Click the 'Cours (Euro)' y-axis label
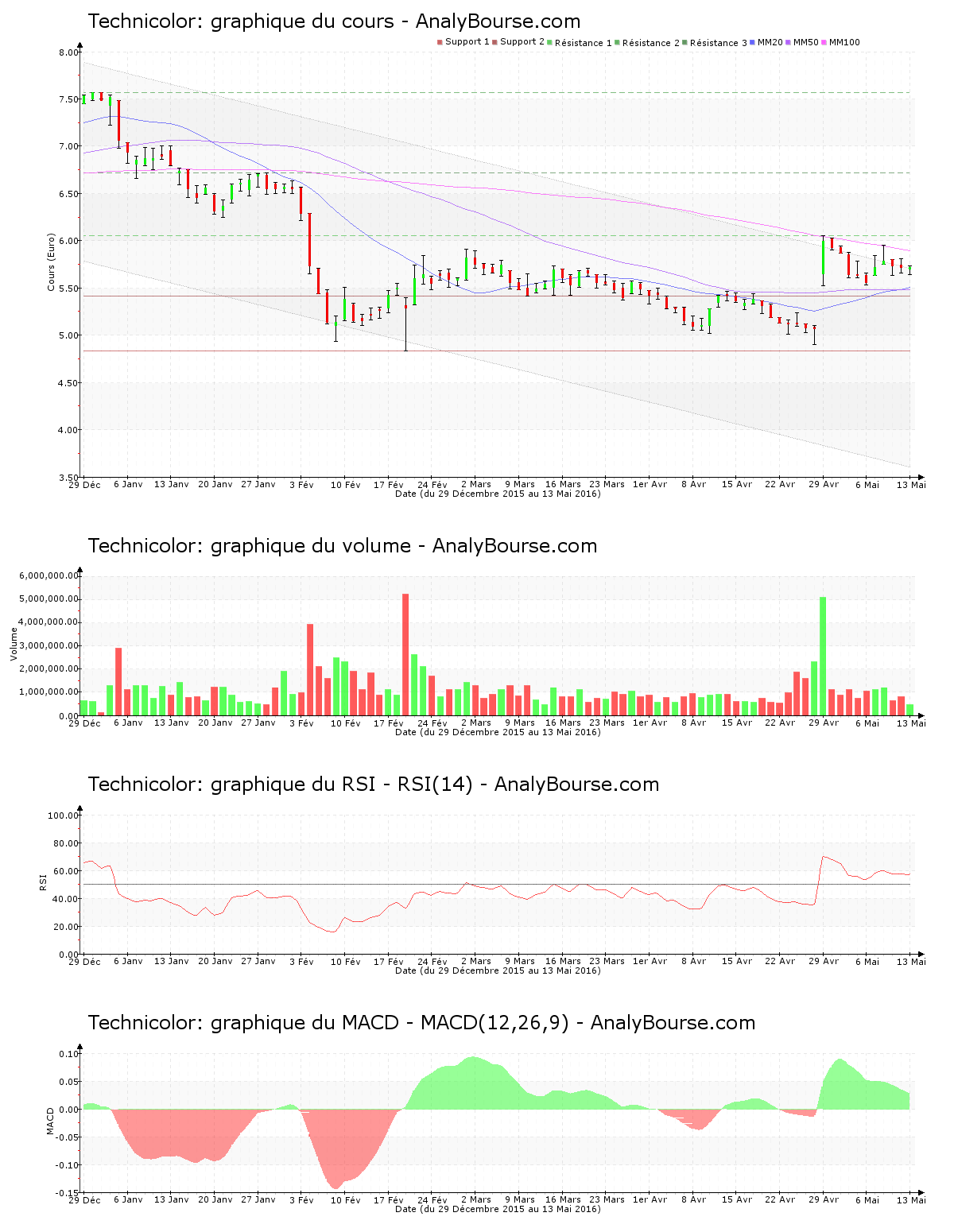Image resolution: width=954 pixels, height=1232 pixels. click(51, 262)
